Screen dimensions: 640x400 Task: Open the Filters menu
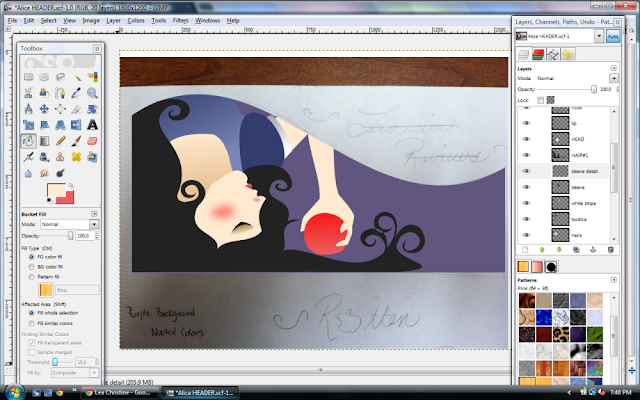[180, 20]
